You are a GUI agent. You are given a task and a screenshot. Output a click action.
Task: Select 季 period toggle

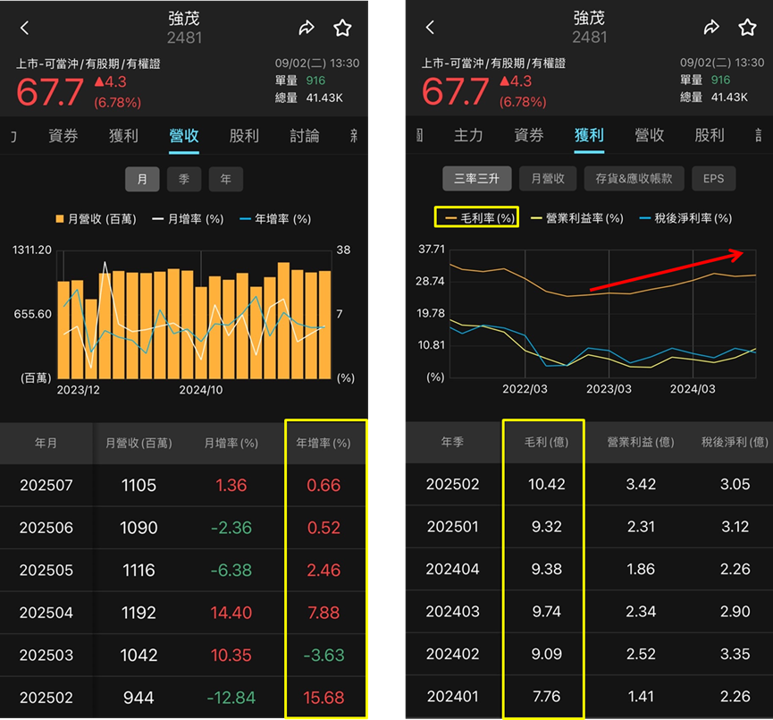coord(184,179)
